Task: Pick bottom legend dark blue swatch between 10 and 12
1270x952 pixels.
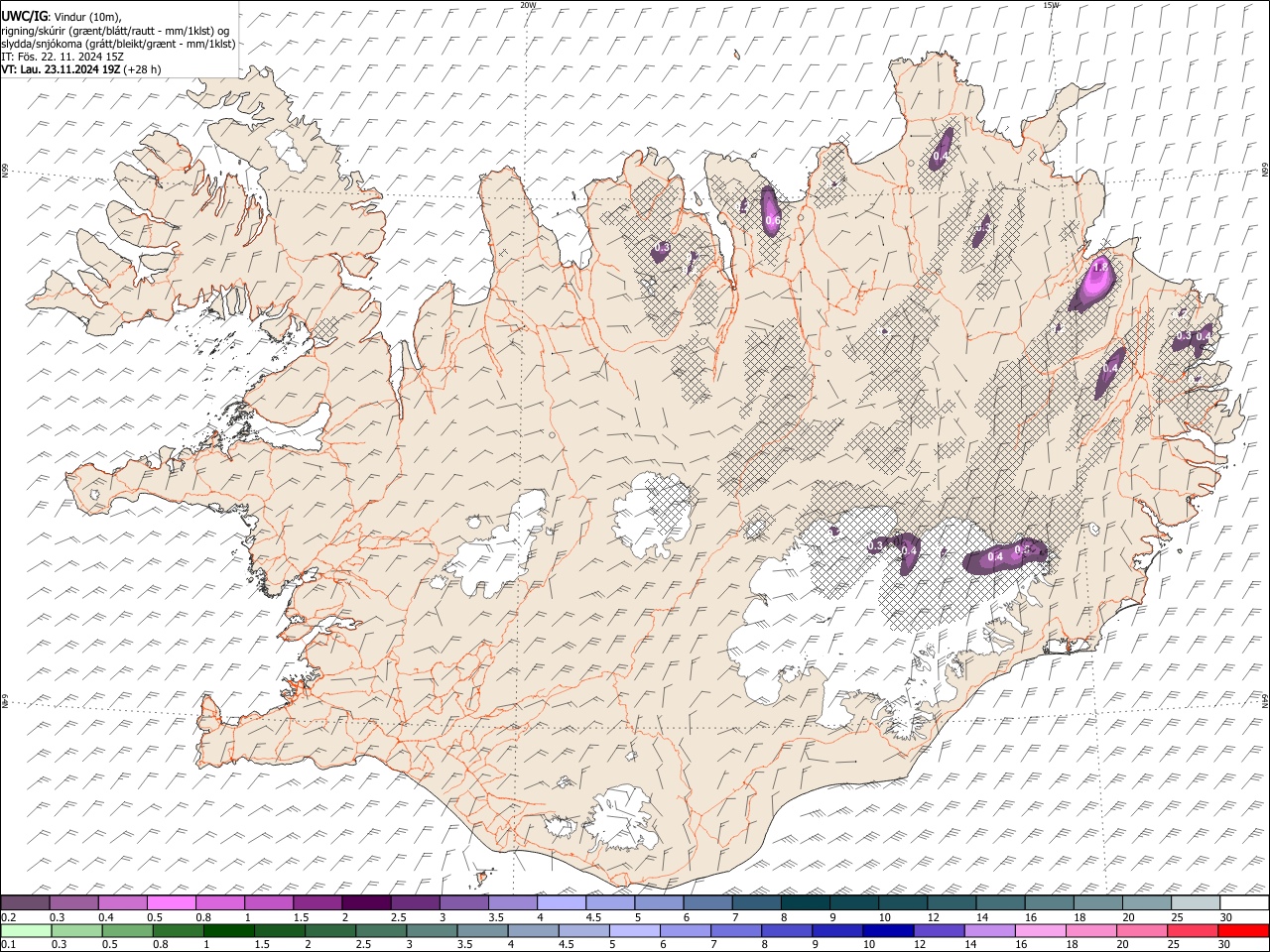Action: coord(888,931)
